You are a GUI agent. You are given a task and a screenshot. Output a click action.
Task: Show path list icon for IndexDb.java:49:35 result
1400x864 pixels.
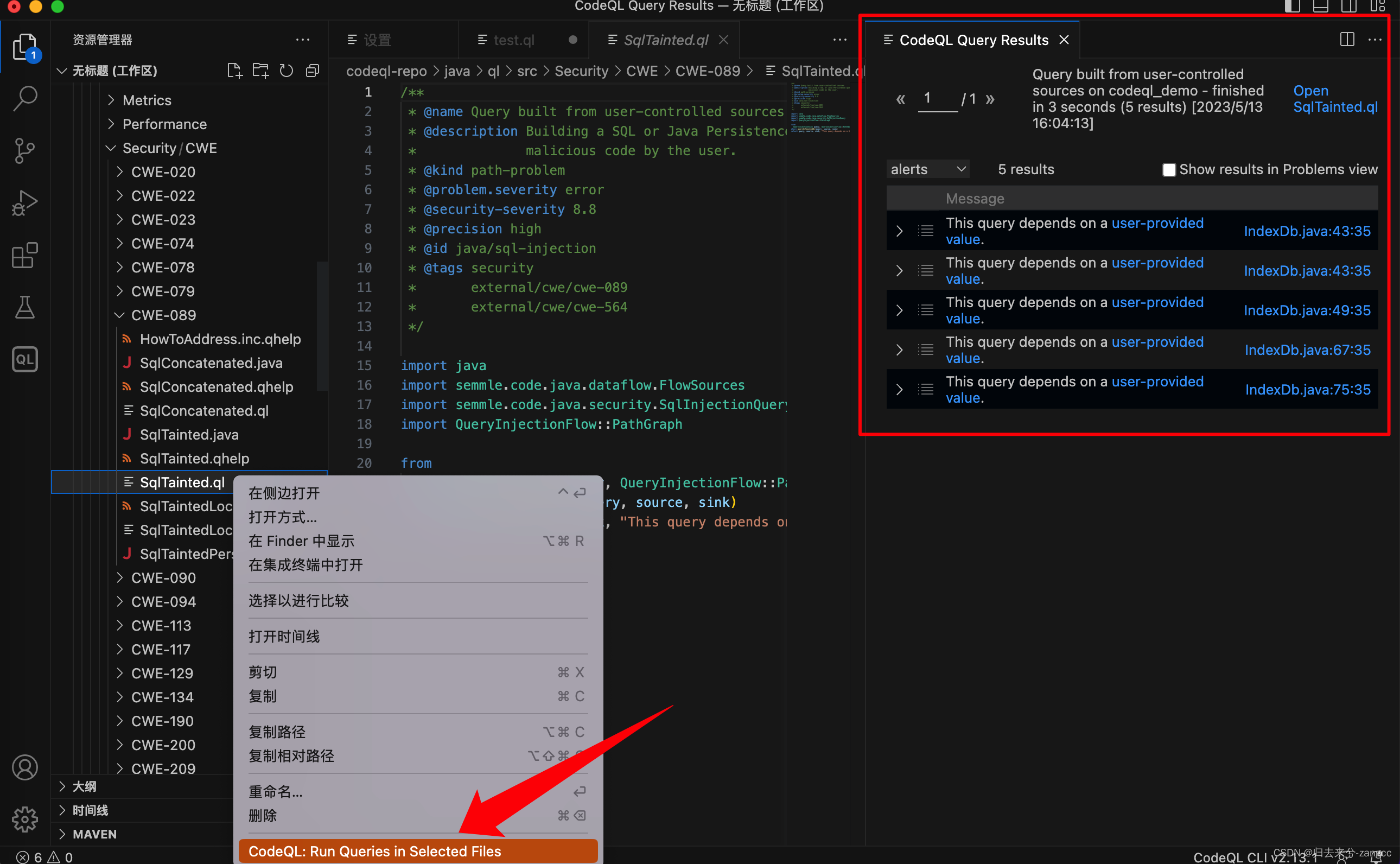click(x=925, y=310)
